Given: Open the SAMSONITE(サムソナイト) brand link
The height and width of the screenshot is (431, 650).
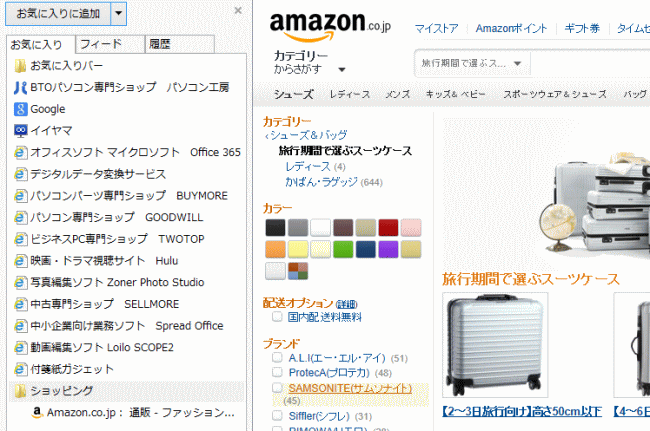Looking at the screenshot, I should pos(350,388).
